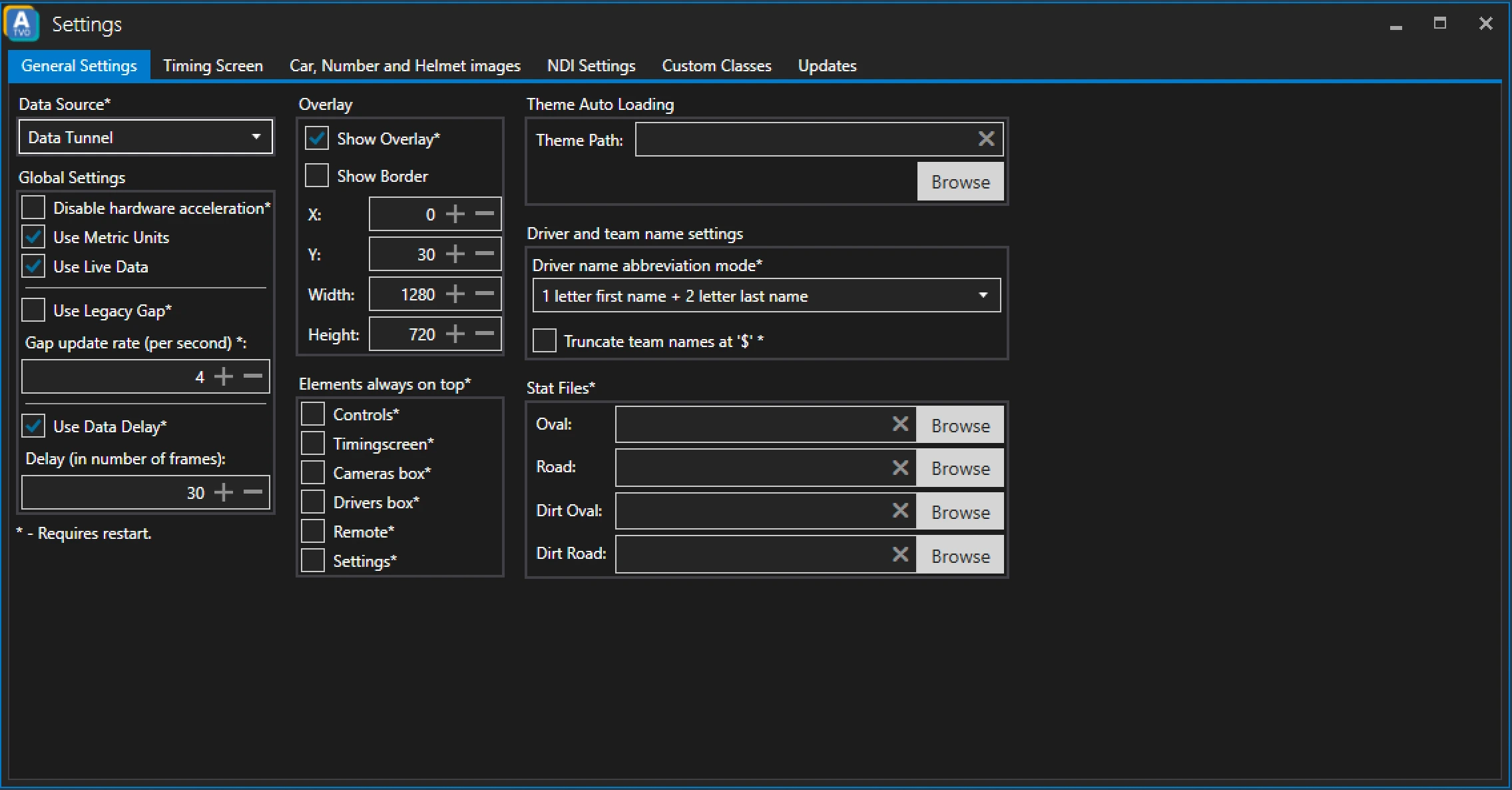The image size is (1512, 790).
Task: Click the overlay Width value 1280
Action: coord(417,294)
